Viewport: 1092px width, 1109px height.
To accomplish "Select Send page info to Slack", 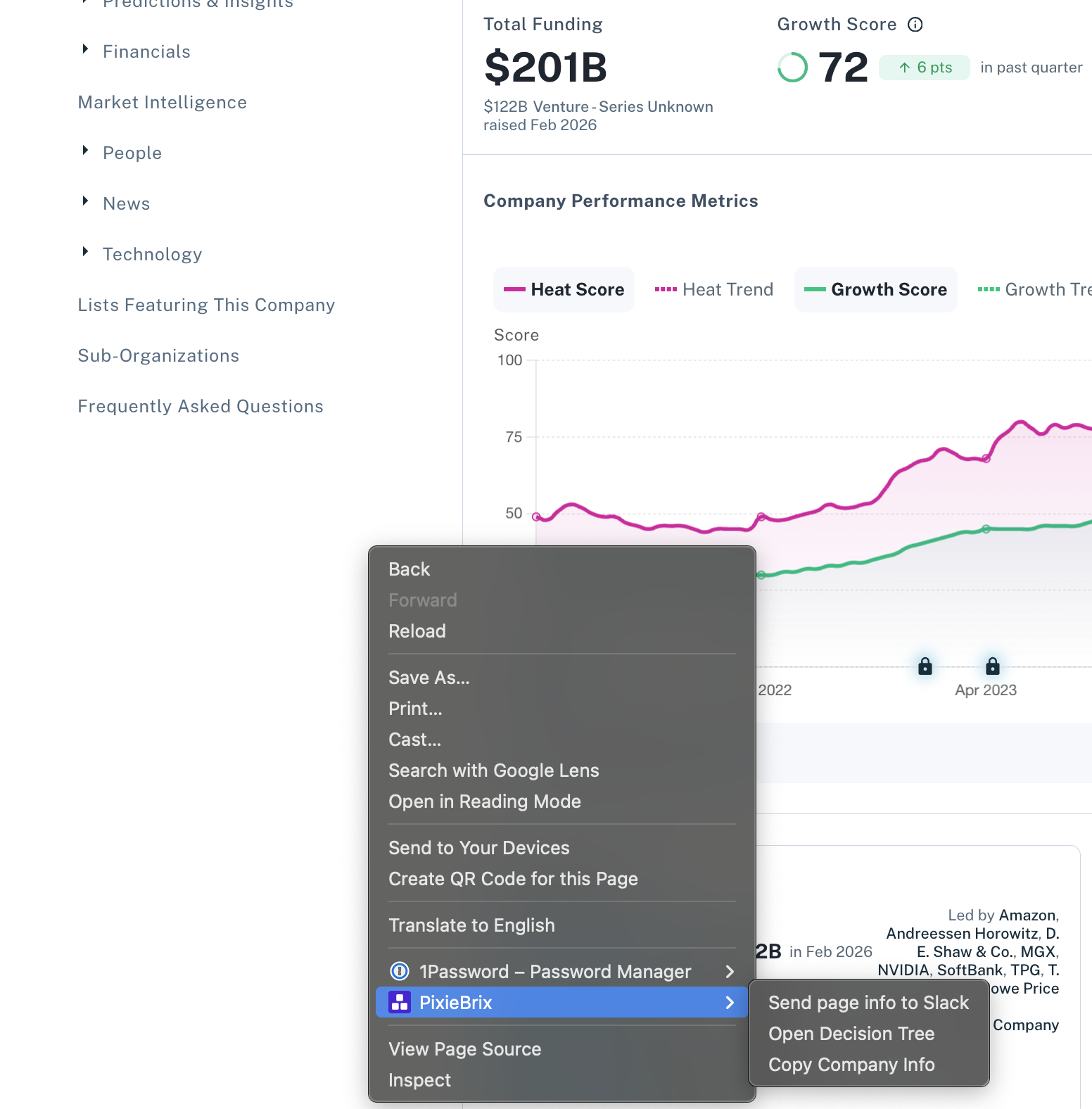I will pyautogui.click(x=868, y=1002).
